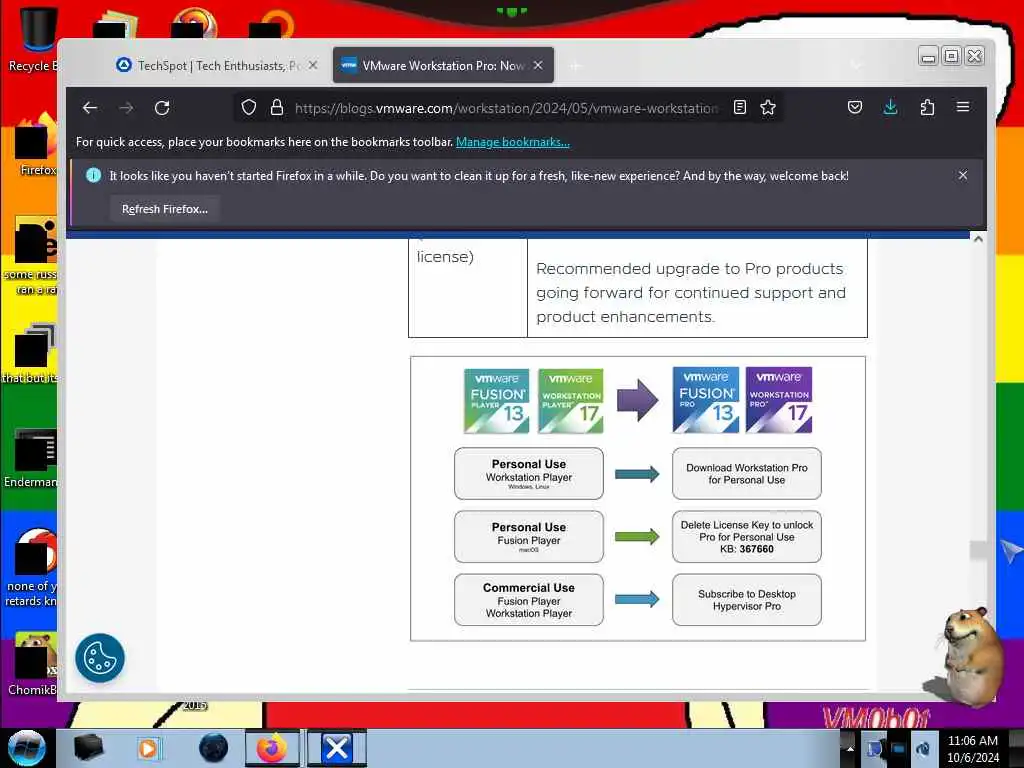
Task: Open the tracking protection shield panel
Action: (249, 108)
